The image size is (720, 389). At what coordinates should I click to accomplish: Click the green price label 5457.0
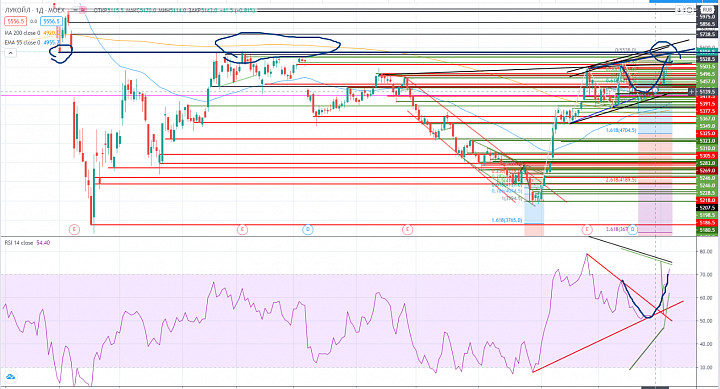pyautogui.click(x=707, y=81)
